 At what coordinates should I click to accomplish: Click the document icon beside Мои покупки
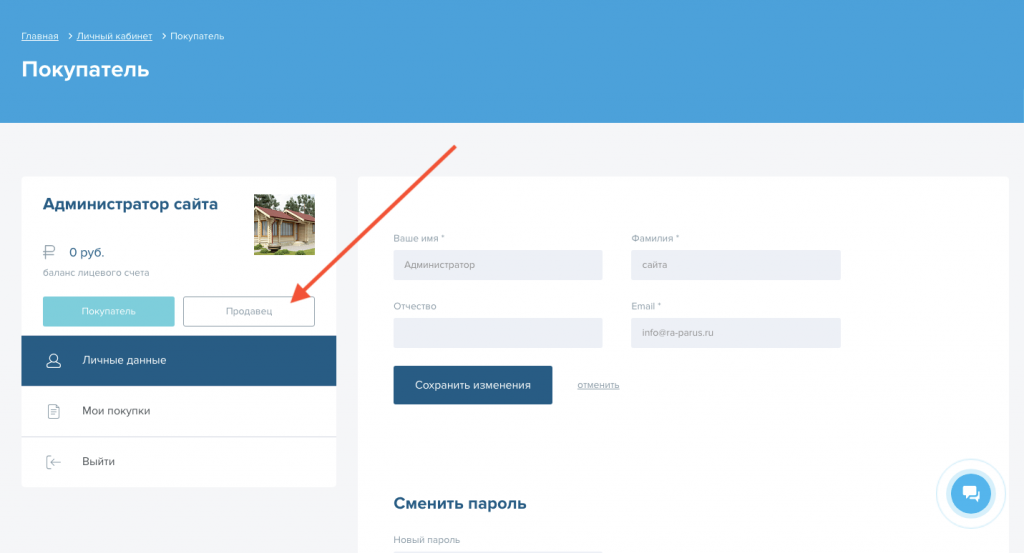tap(54, 411)
